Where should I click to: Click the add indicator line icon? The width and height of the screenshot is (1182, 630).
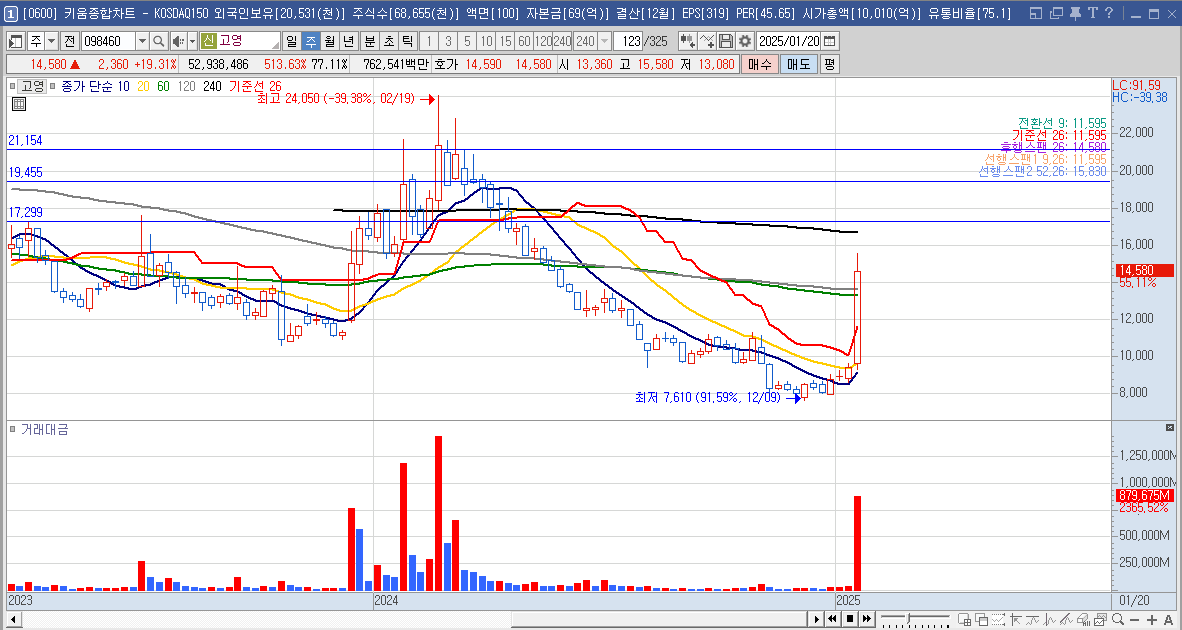pos(707,41)
